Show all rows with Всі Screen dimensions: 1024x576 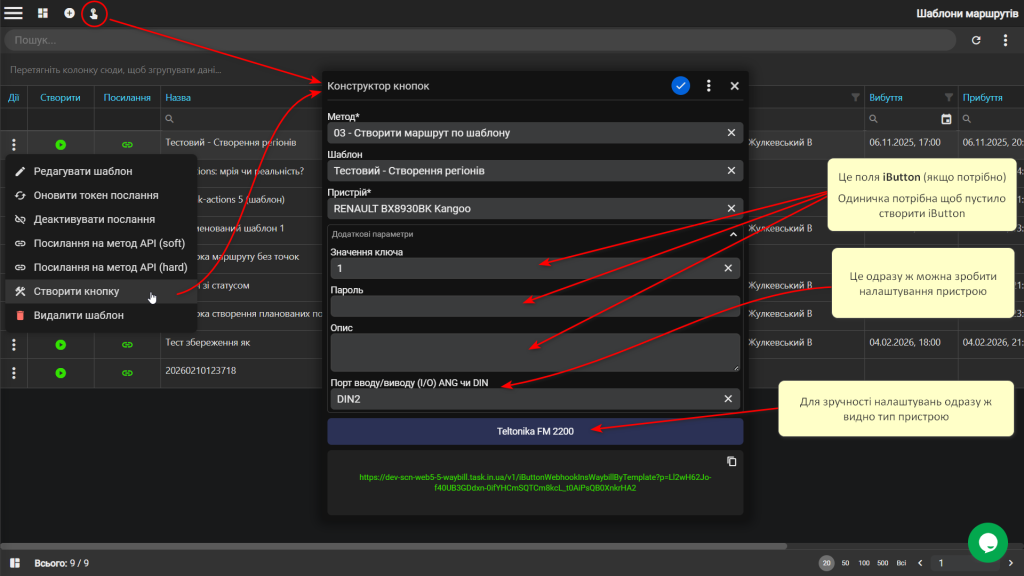(x=901, y=563)
